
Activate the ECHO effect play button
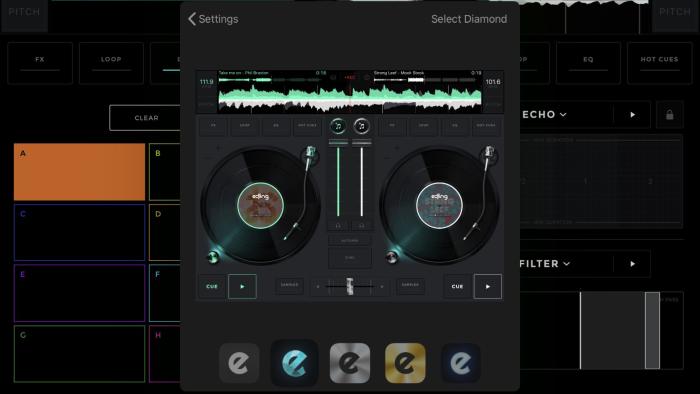click(632, 115)
